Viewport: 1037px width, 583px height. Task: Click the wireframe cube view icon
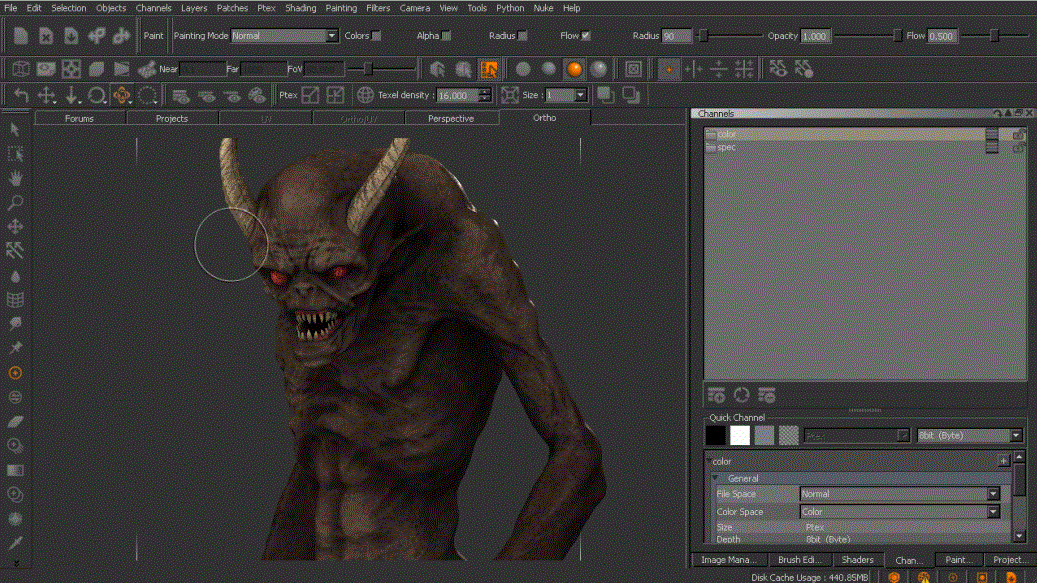pos(21,69)
